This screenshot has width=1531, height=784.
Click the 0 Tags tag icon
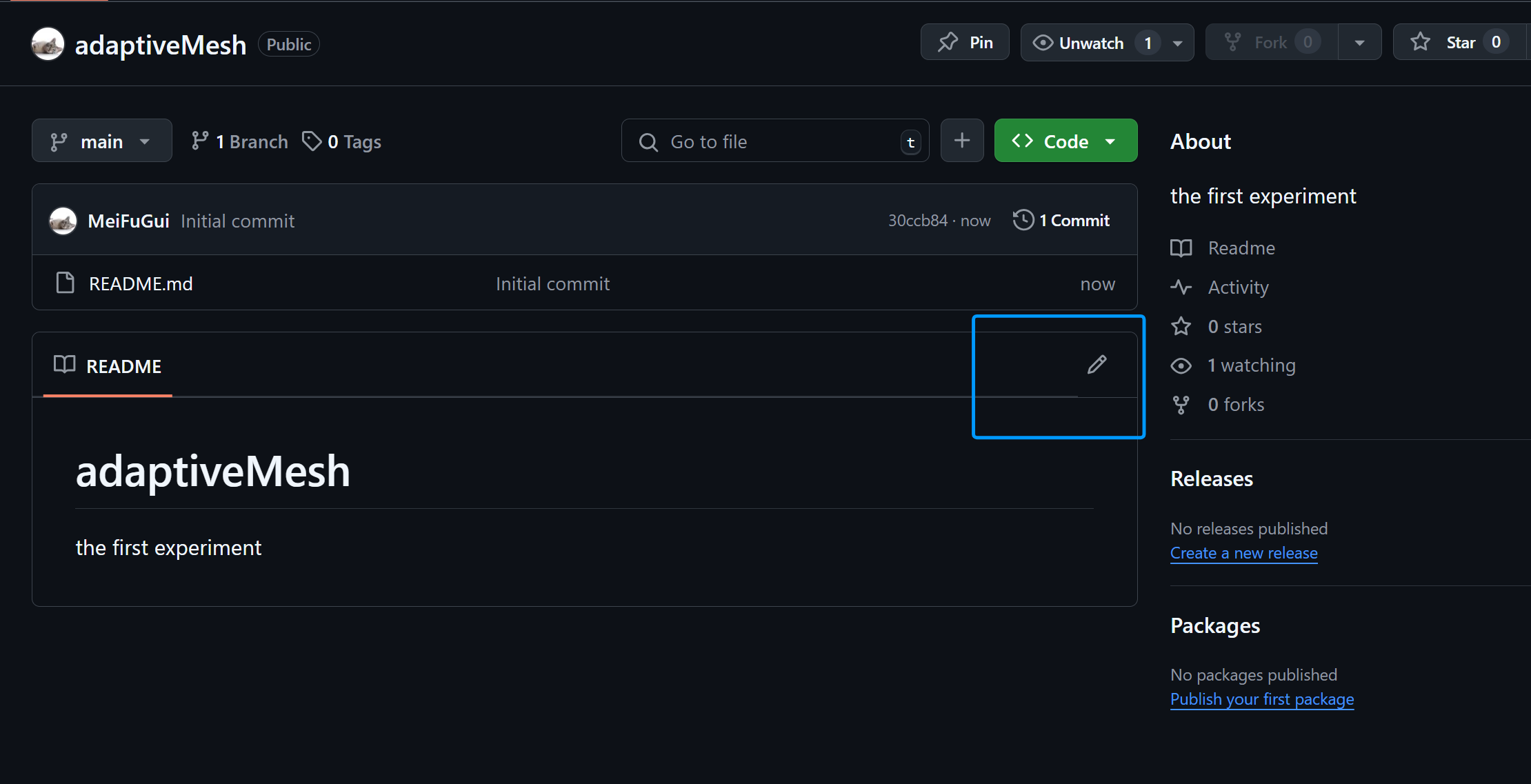[312, 141]
